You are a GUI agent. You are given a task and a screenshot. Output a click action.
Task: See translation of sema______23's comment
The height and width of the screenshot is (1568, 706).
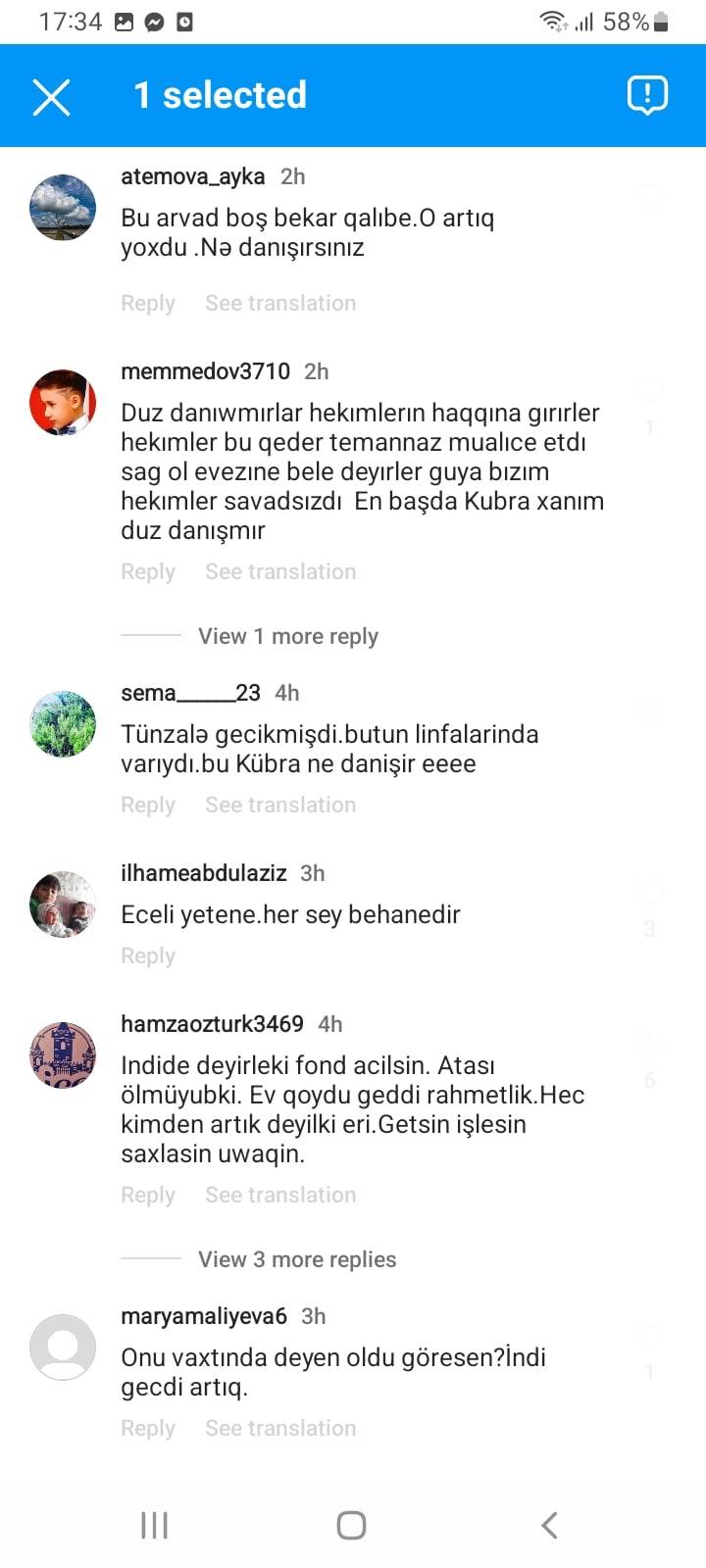coord(280,805)
